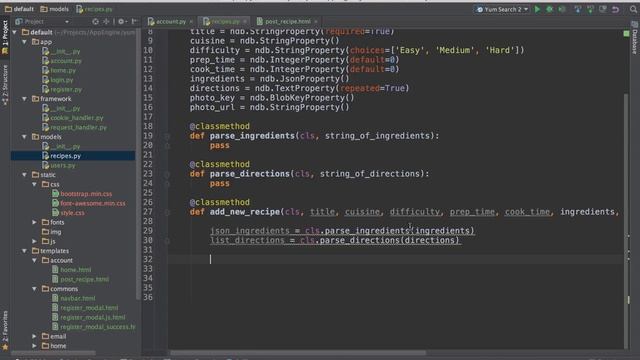This screenshot has height=360, width=640.
Task: Click Hide Project panel icon
Action: pyautogui.click(x=134, y=21)
